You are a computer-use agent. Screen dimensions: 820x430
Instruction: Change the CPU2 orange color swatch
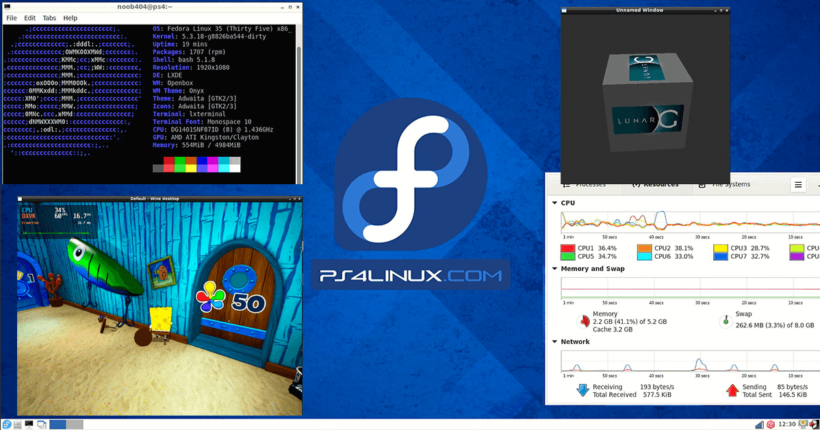pos(644,248)
